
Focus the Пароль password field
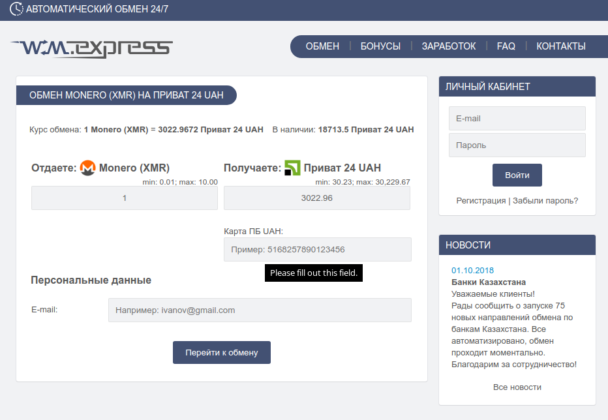pos(517,145)
